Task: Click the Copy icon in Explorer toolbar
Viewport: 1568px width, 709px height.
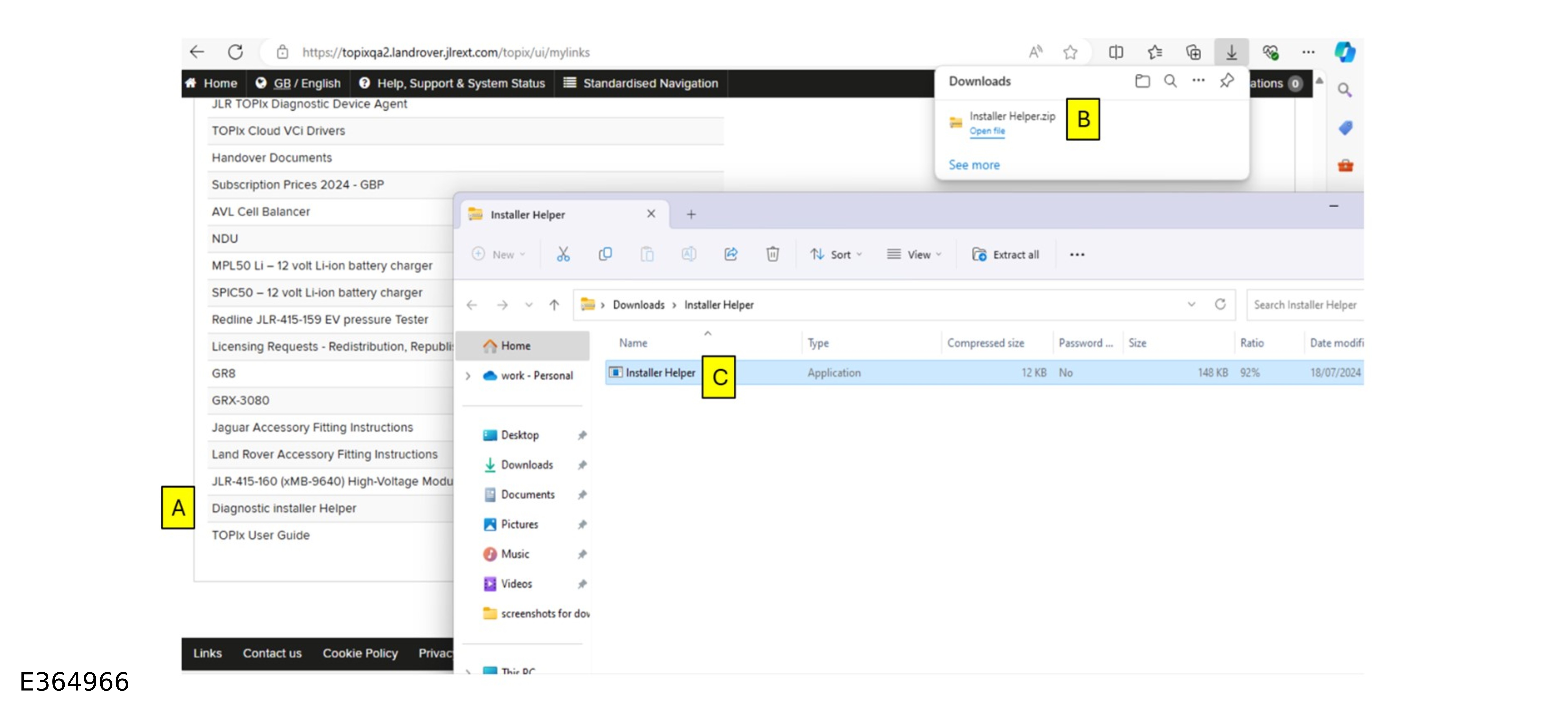Action: tap(605, 254)
